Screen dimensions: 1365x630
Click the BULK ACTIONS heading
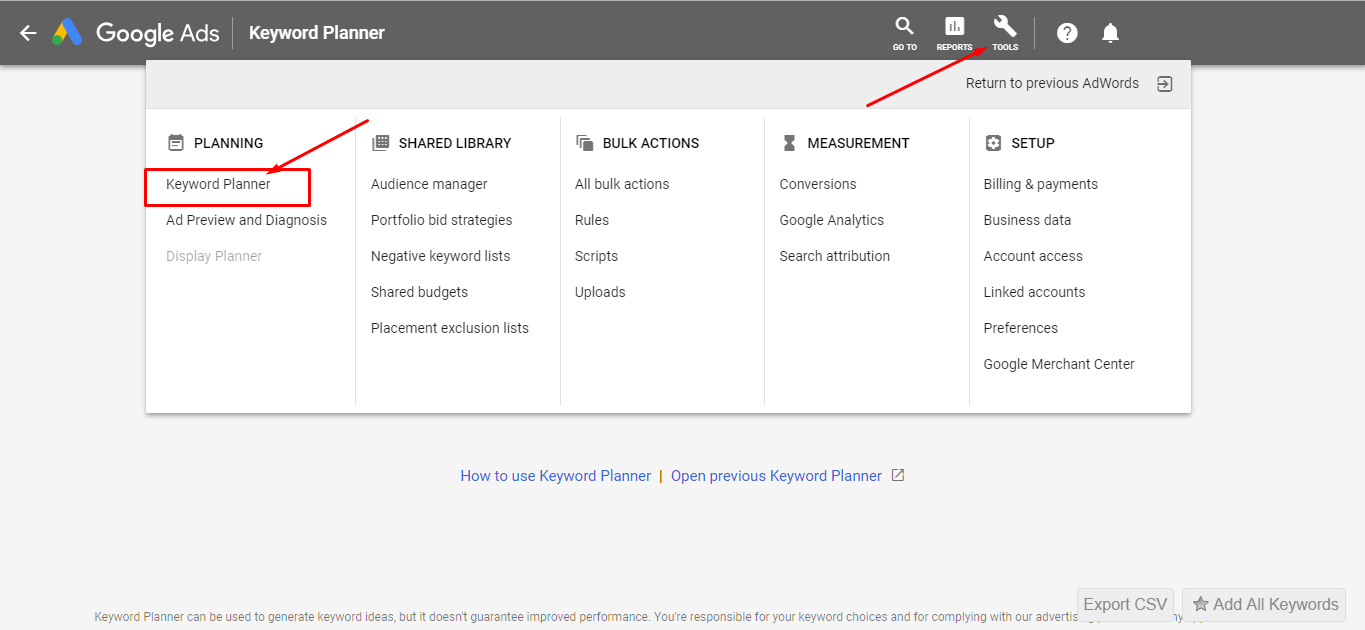651,143
